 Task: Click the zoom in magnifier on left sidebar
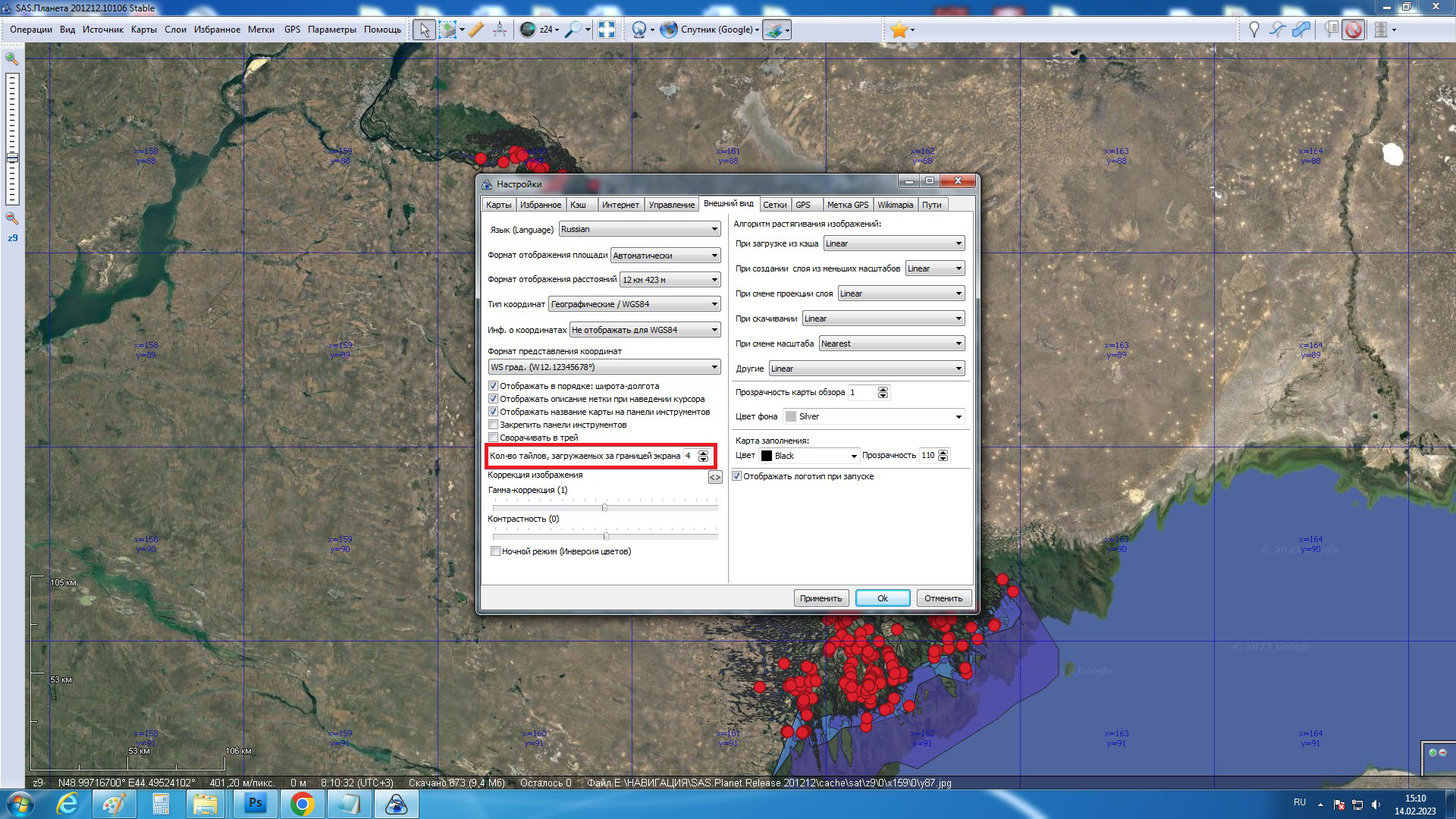coord(12,58)
